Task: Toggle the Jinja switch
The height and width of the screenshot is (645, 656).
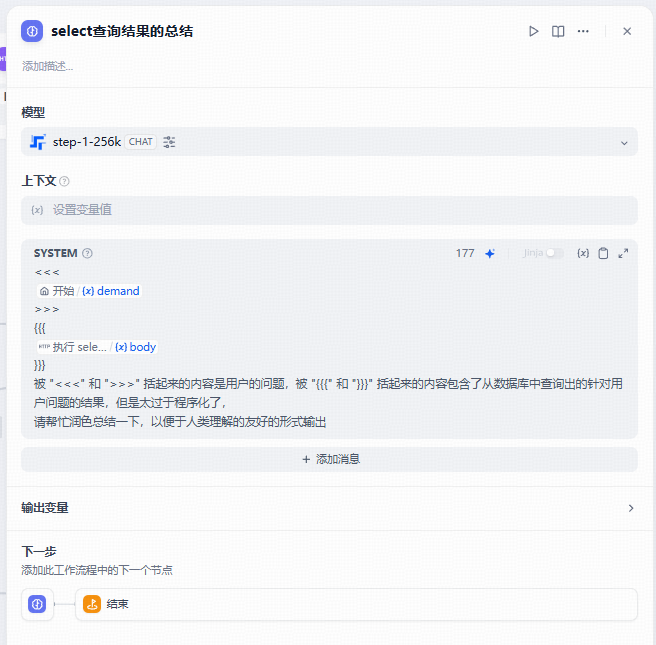Action: 555,253
